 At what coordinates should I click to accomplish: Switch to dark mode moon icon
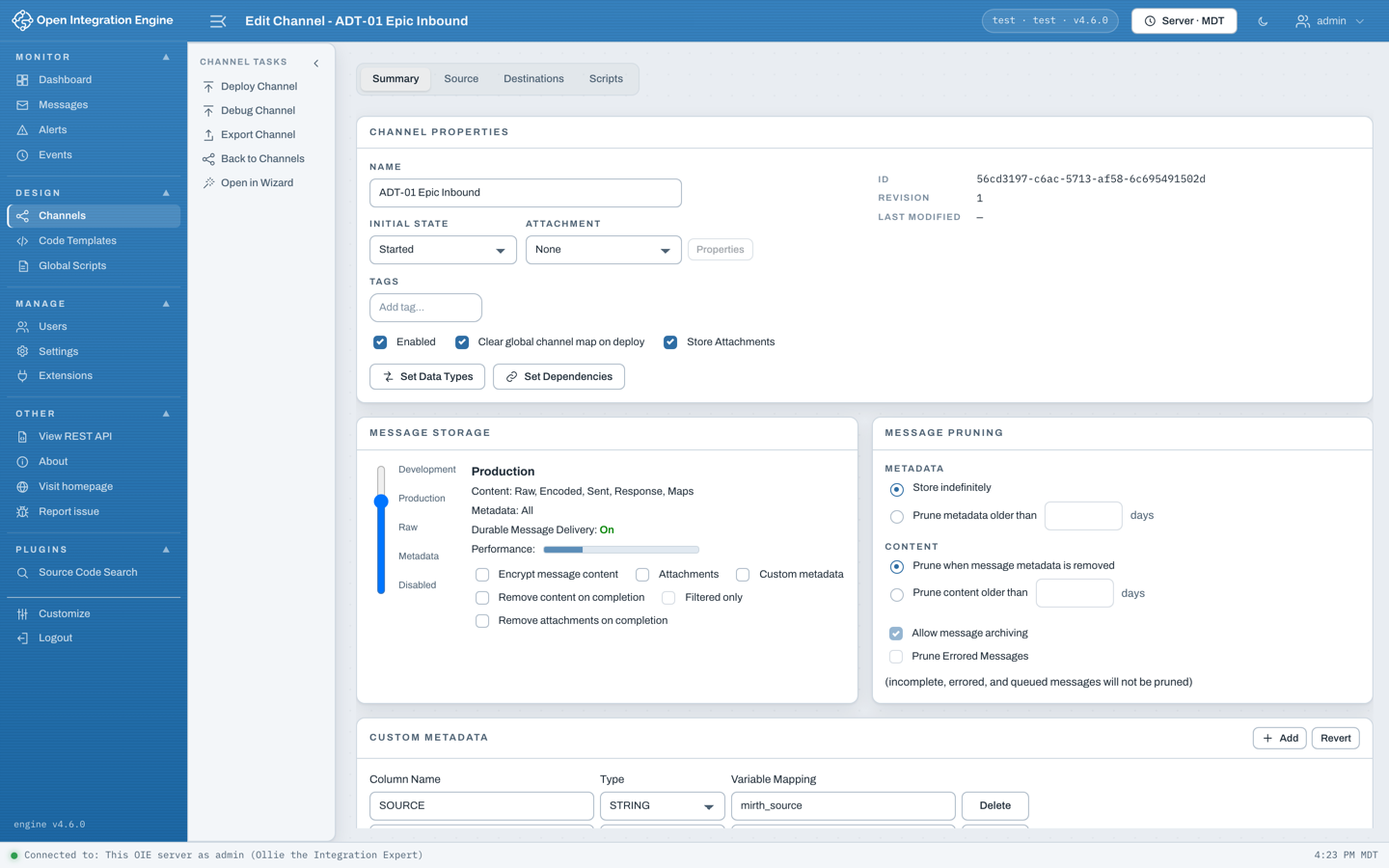tap(1263, 21)
